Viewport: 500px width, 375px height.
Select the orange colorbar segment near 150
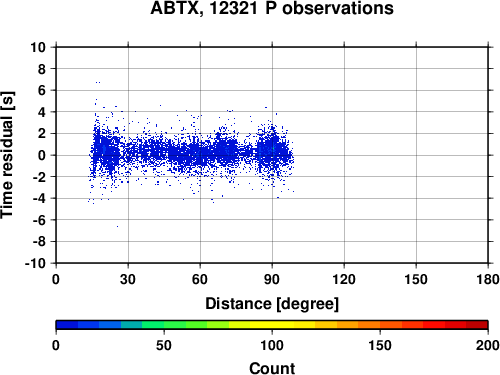click(x=380, y=325)
